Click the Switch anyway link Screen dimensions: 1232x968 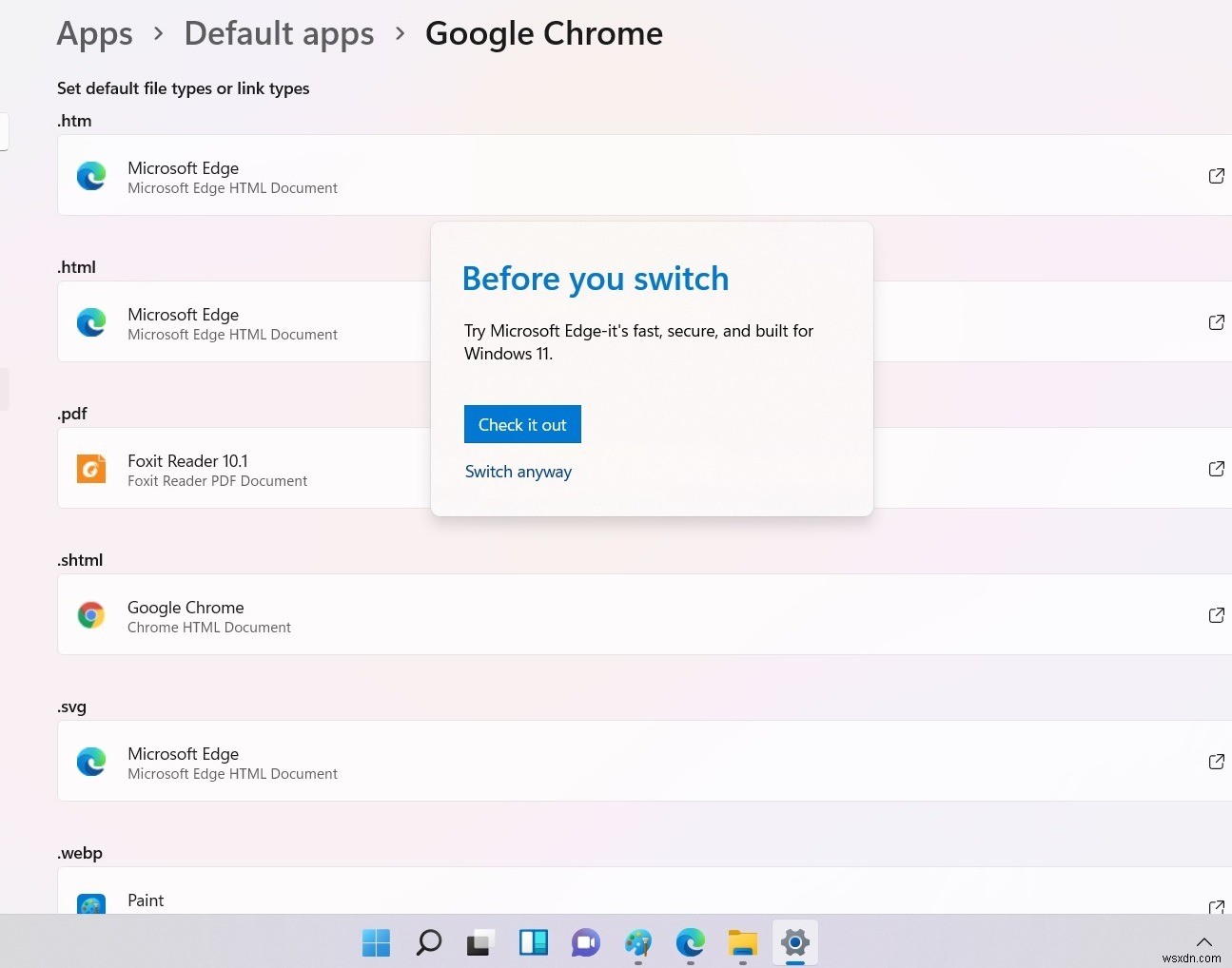coord(518,471)
